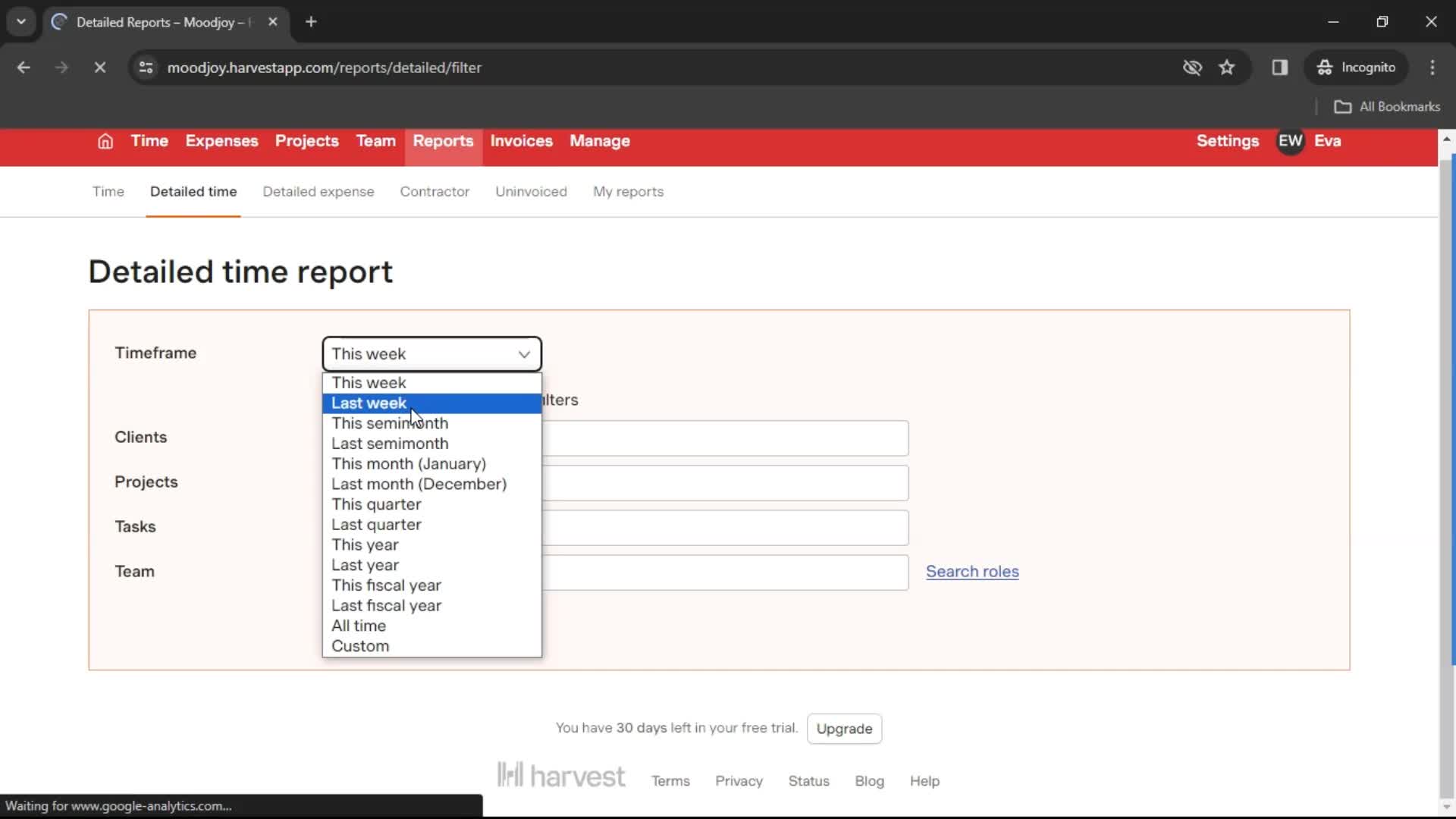This screenshot has height=819, width=1456.
Task: Open Status footer link
Action: point(808,781)
